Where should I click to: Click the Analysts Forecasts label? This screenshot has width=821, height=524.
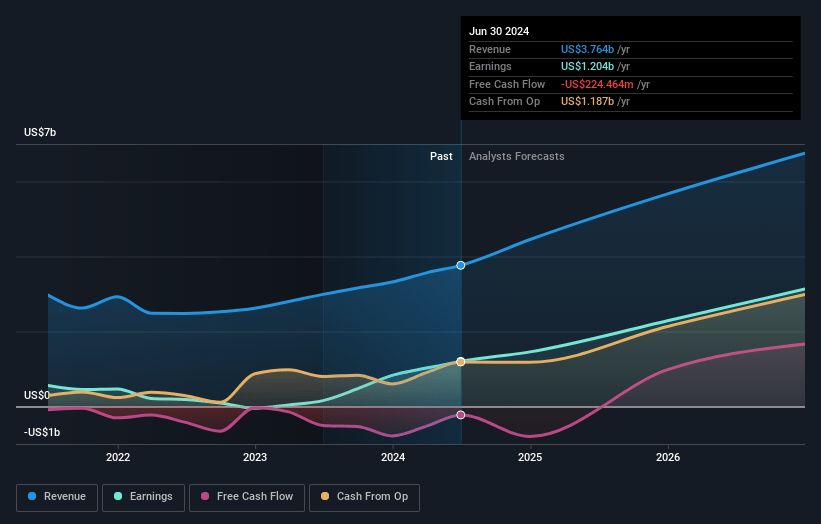(517, 157)
